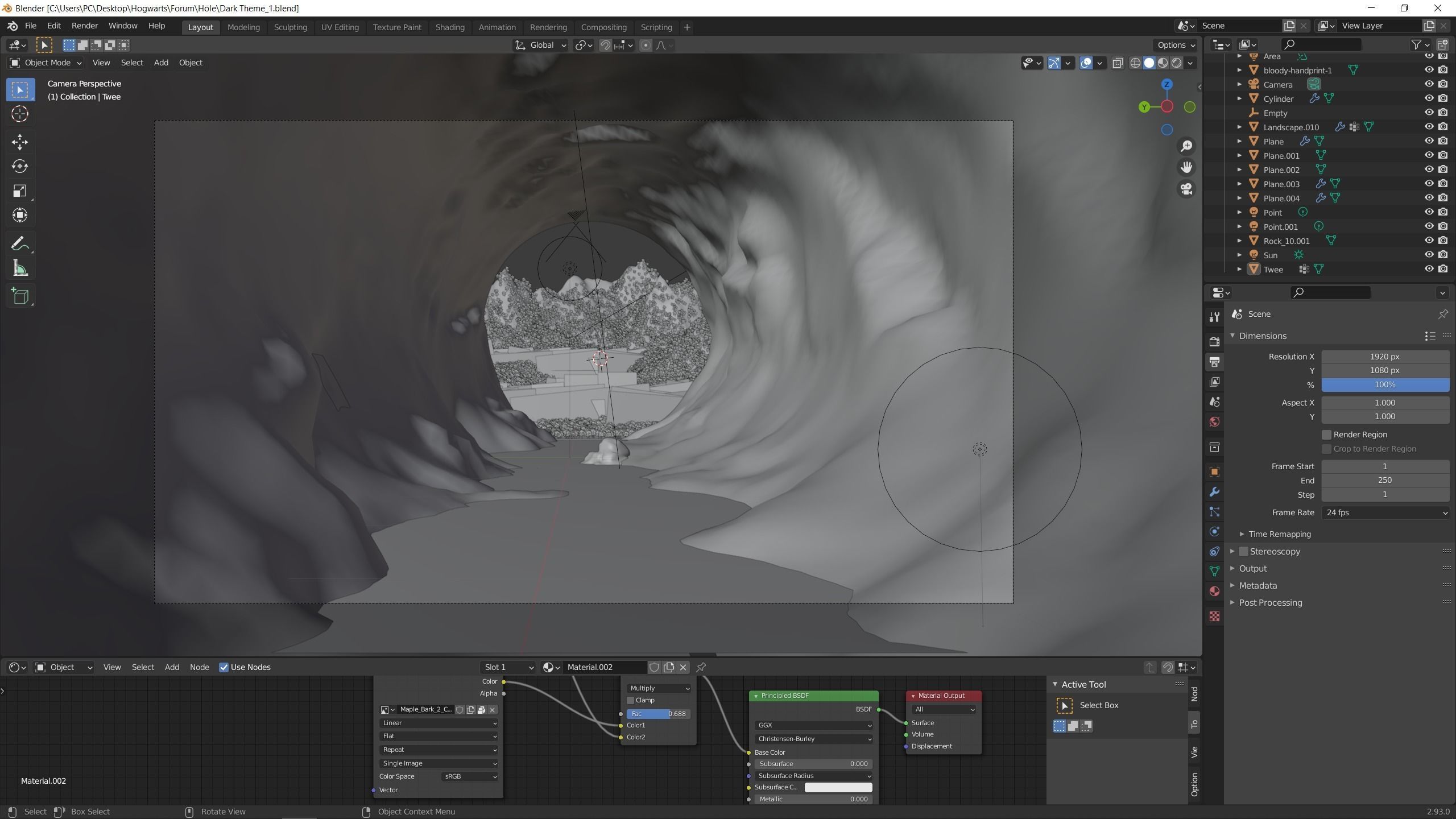Select the bloody-handprint-1 object

(1297, 70)
